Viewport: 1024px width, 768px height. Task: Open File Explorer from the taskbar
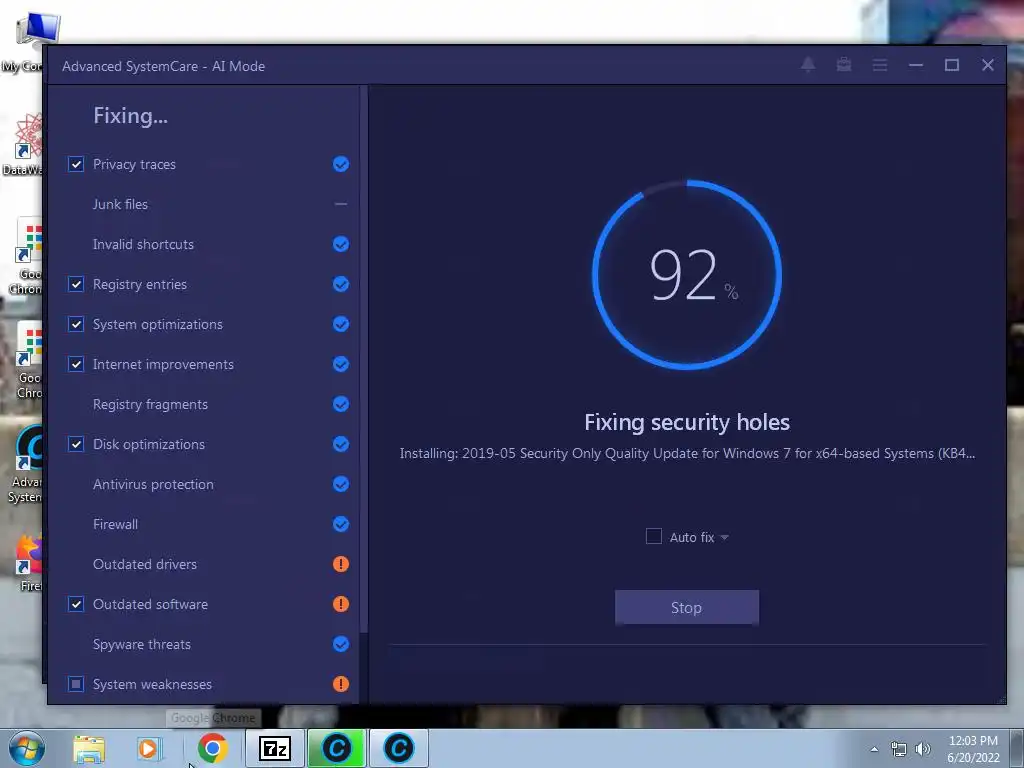tap(89, 749)
